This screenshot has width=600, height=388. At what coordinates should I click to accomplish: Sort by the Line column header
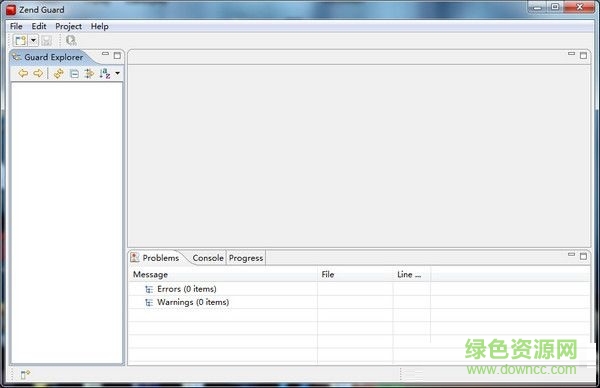(x=412, y=274)
